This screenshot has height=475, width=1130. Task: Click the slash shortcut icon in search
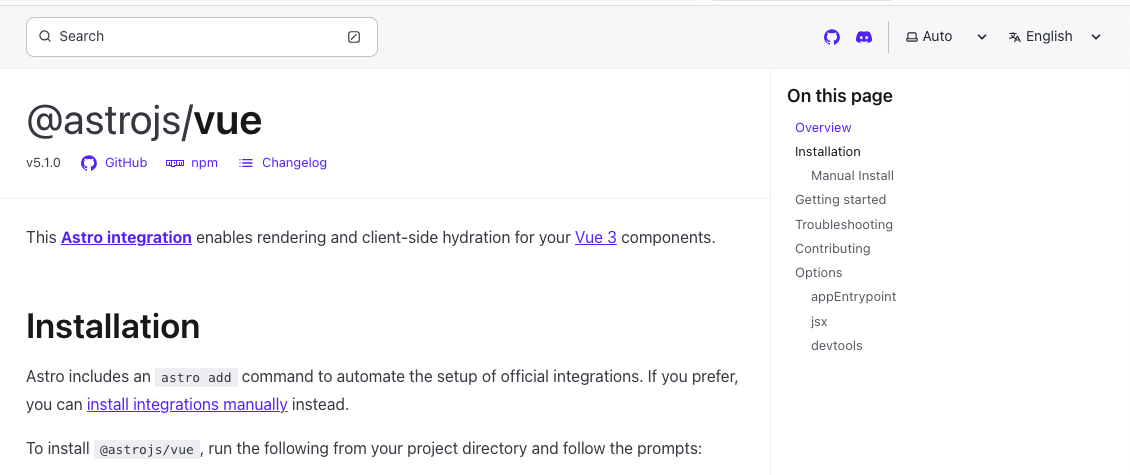point(354,37)
